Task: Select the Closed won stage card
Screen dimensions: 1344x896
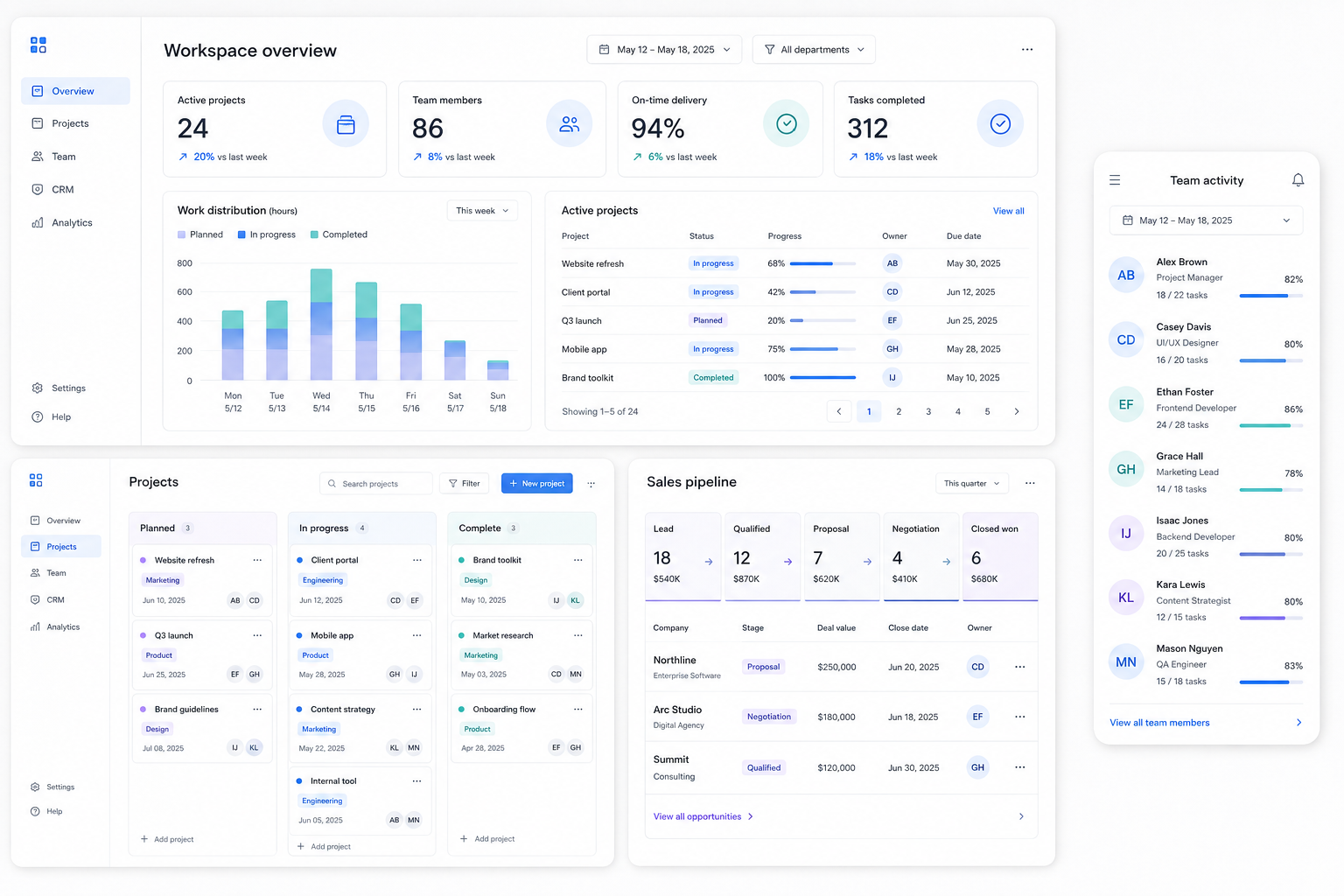Action: coord(1000,556)
